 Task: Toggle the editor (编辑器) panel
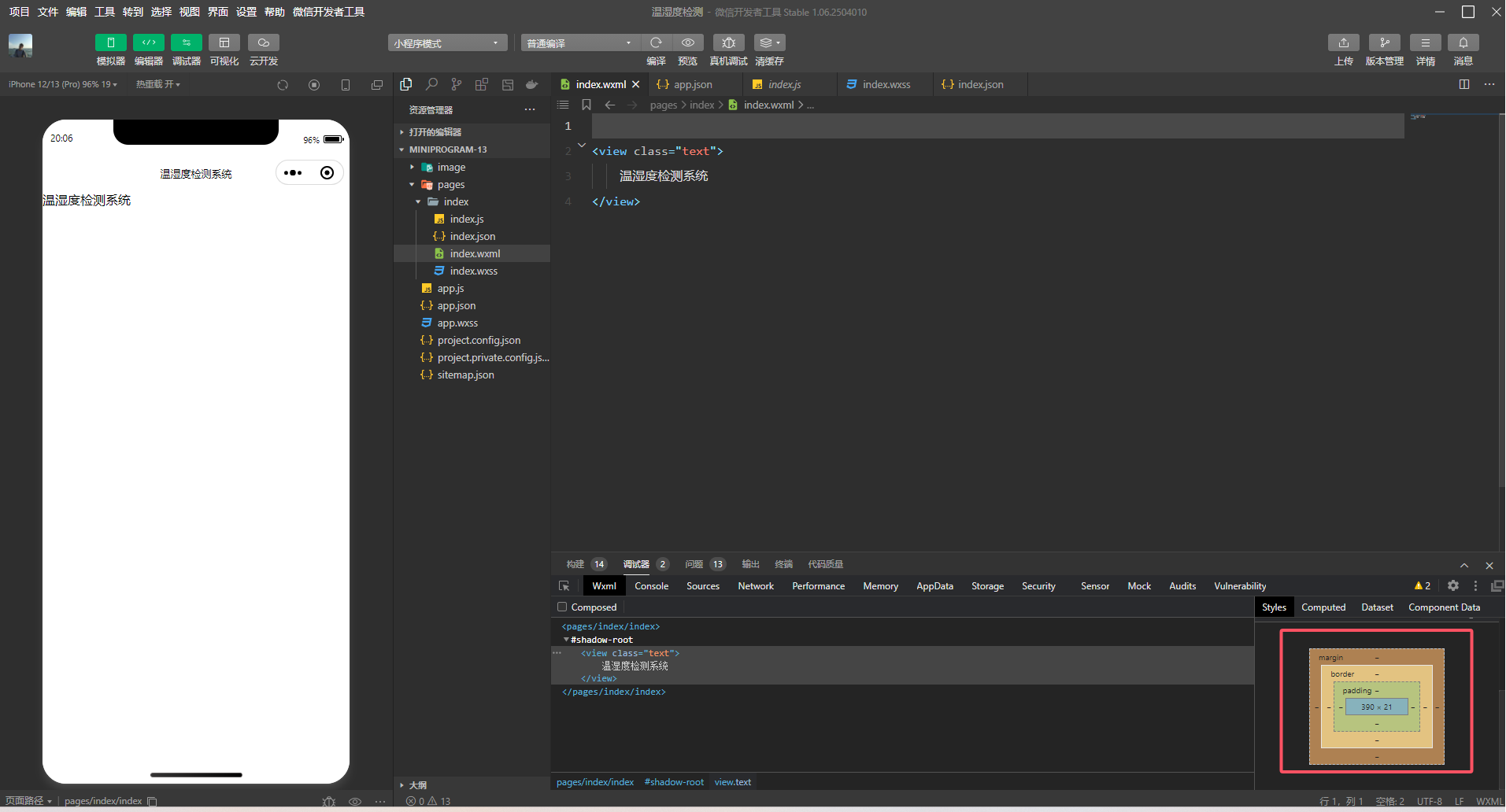pyautogui.click(x=148, y=42)
